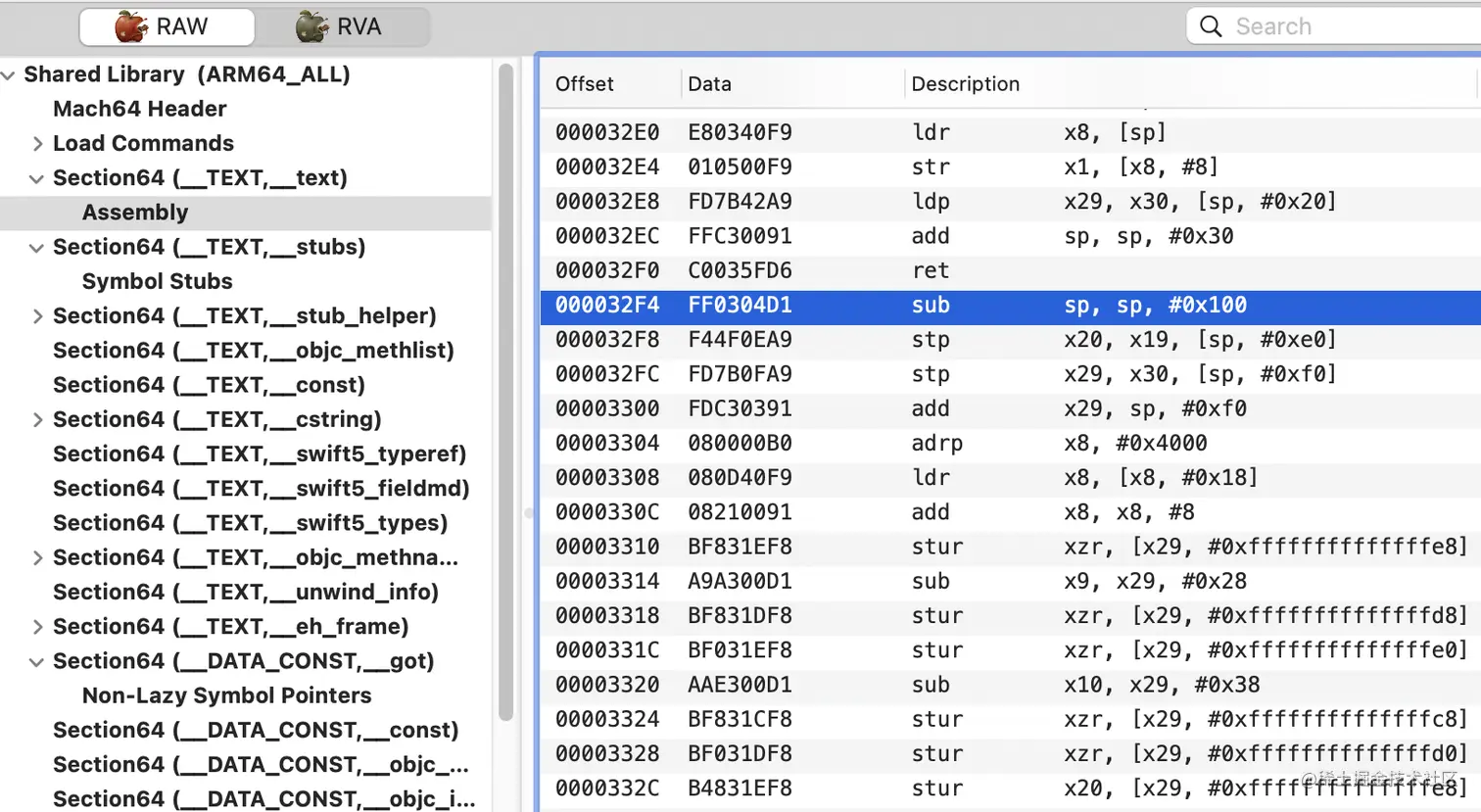
Task: Select row at offset 00003328
Action: tap(1011, 754)
